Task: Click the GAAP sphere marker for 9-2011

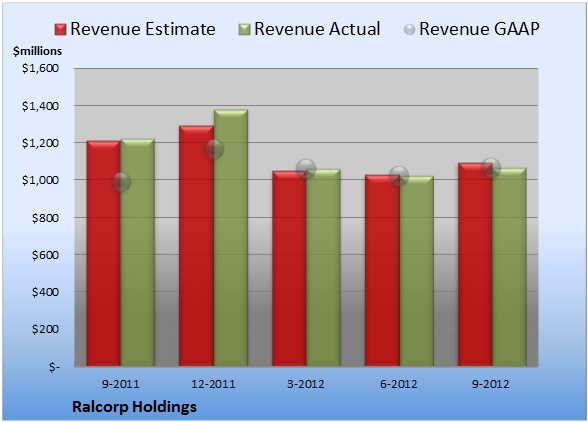Action: click(x=121, y=182)
